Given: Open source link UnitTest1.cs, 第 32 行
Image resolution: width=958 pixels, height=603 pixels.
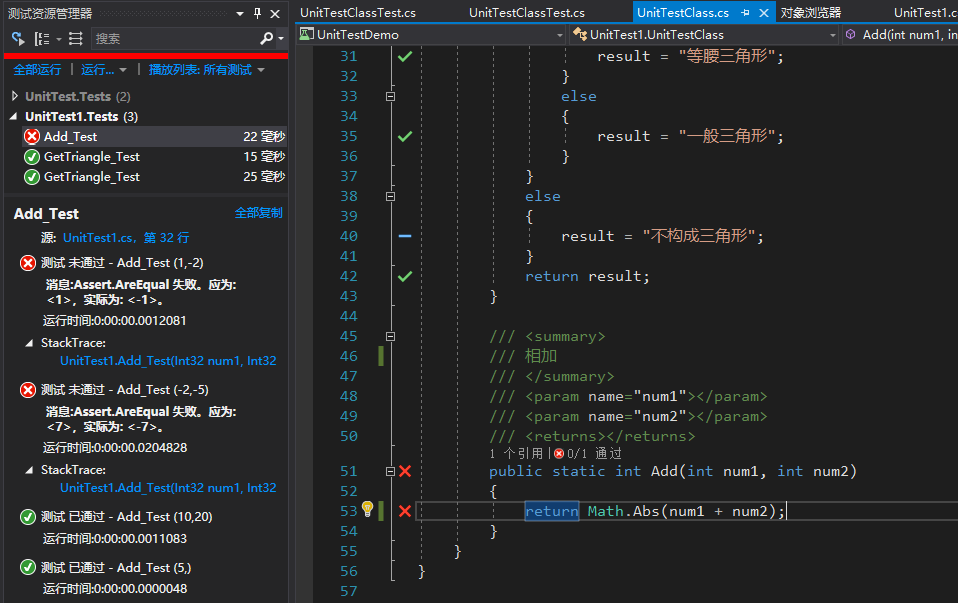Looking at the screenshot, I should (x=126, y=238).
